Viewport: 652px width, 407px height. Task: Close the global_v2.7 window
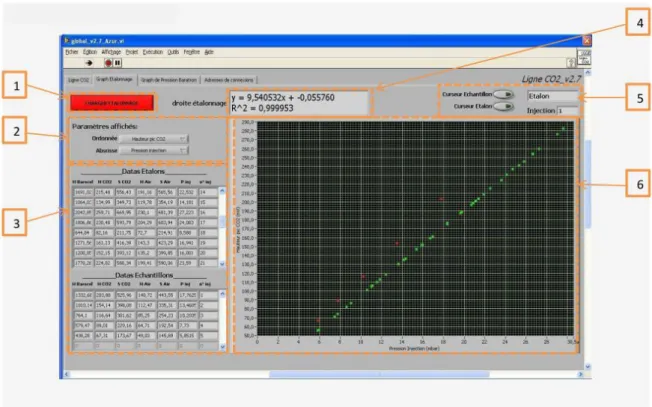(586, 41)
